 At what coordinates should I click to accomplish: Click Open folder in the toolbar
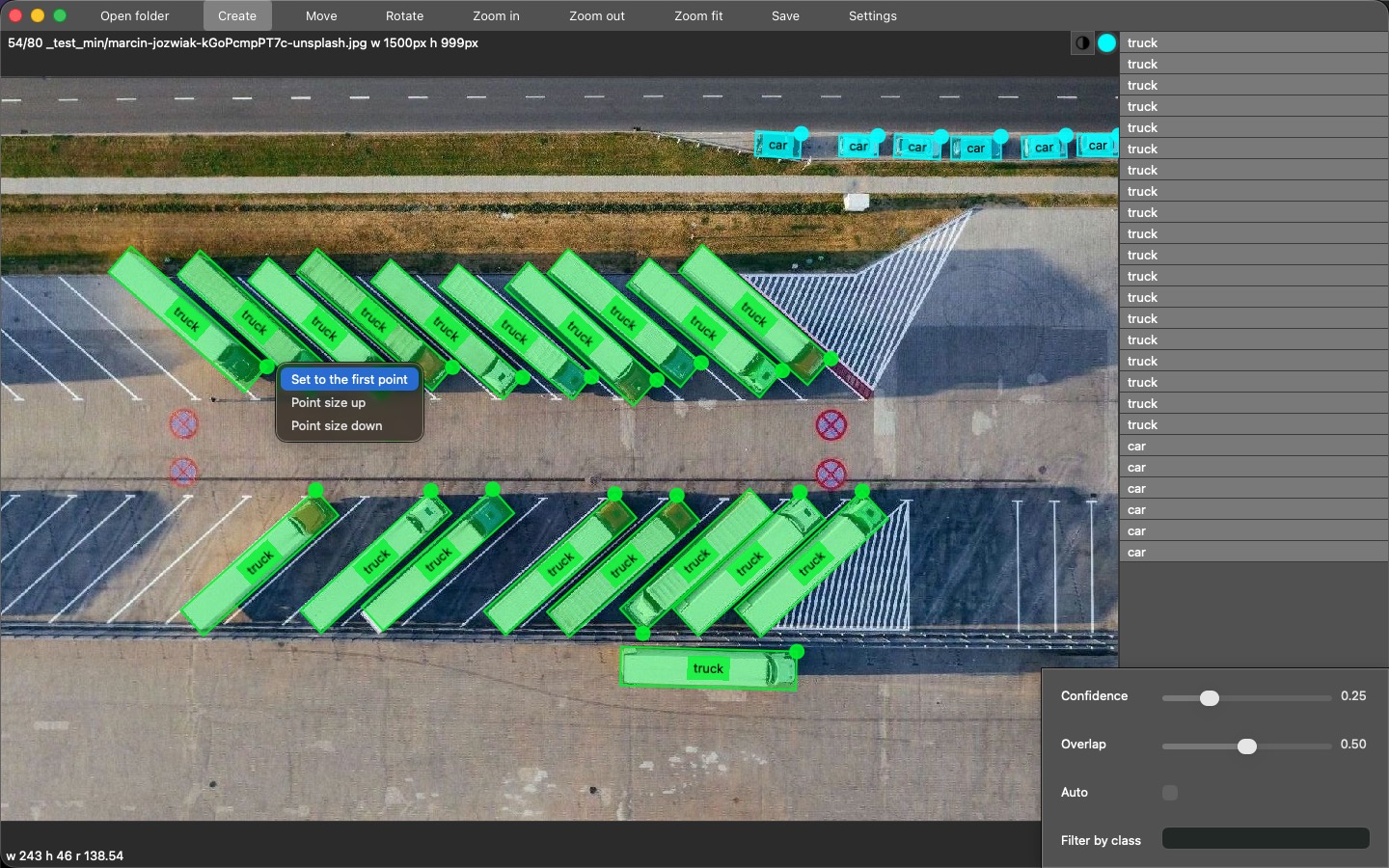[x=134, y=16]
